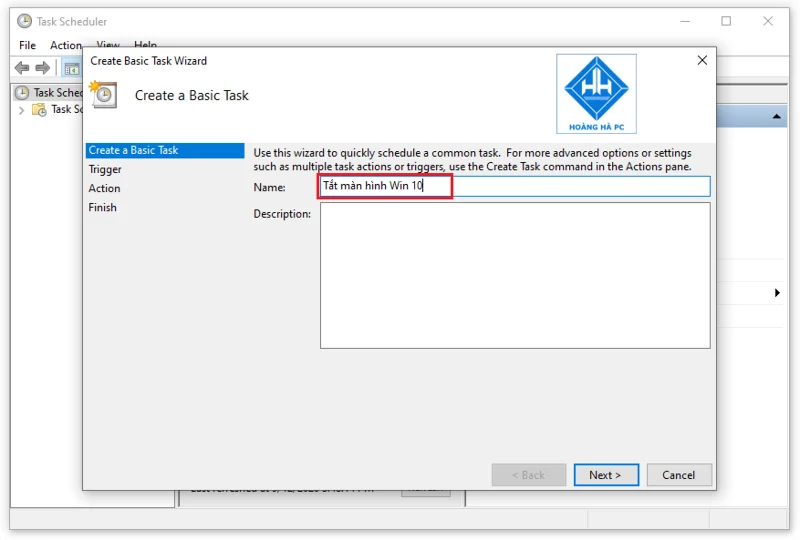Viewport: 800px width, 540px height.
Task: Open the File menu in Task Scheduler
Action: [27, 45]
